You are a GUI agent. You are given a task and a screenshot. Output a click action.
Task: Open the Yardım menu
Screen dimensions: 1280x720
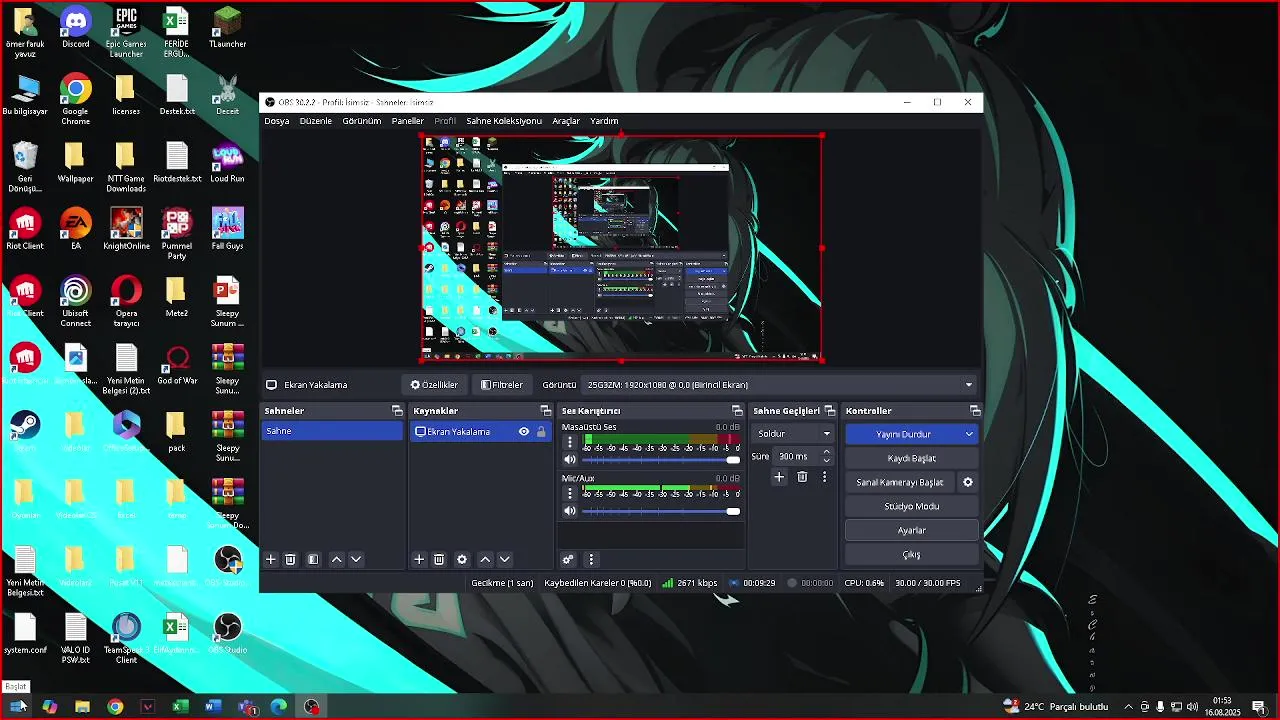point(604,121)
